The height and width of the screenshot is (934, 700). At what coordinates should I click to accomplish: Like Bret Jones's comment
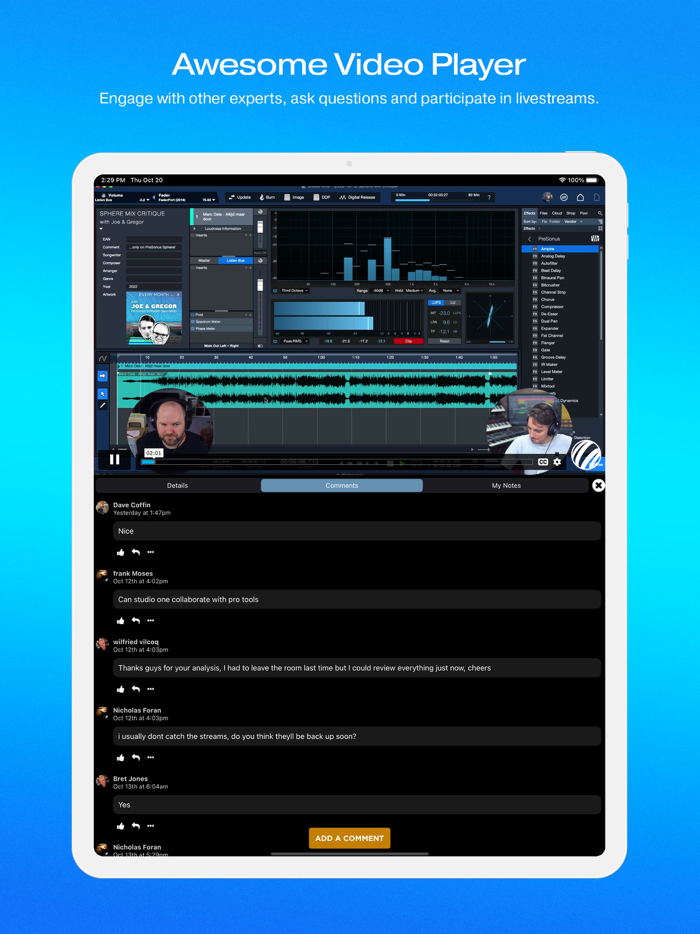pos(120,826)
